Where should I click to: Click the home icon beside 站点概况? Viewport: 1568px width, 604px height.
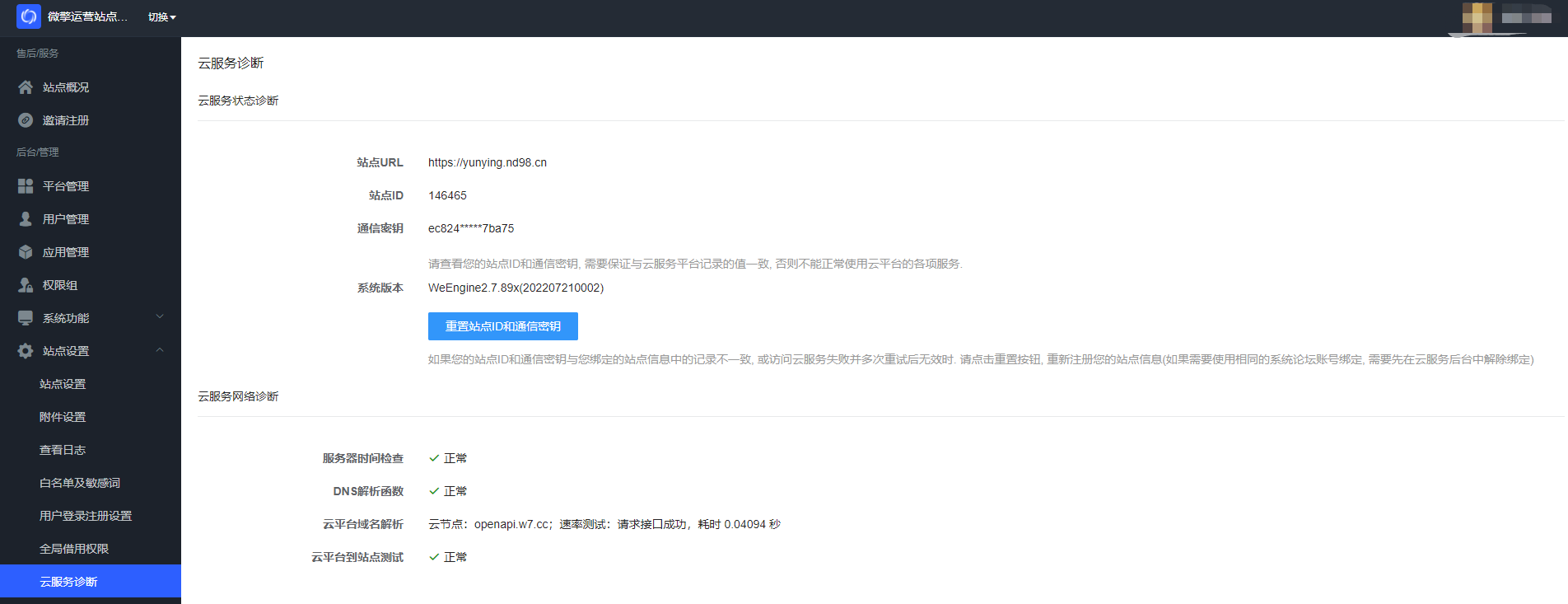click(26, 87)
